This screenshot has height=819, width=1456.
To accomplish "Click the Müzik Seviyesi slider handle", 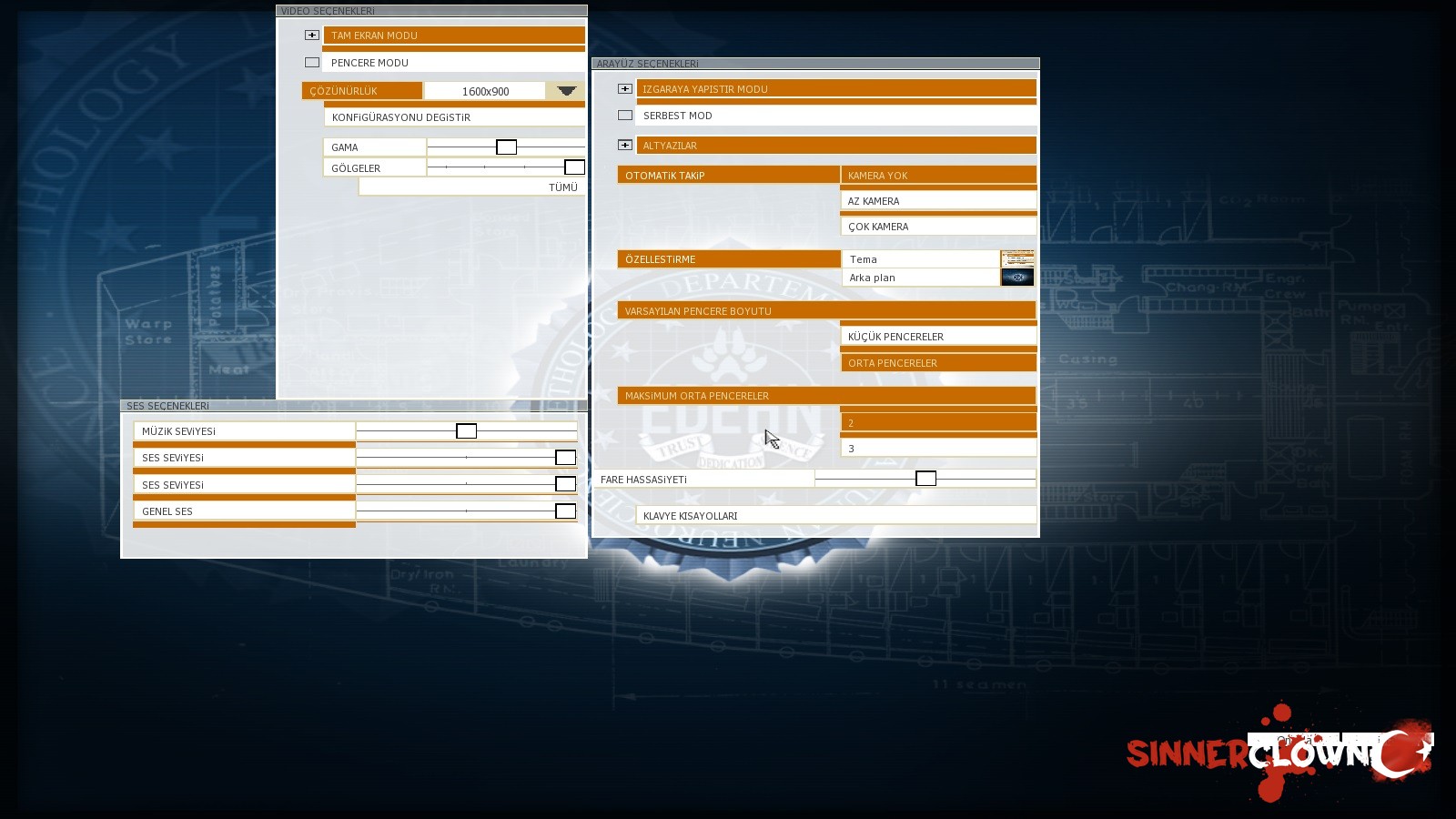I will (467, 431).
